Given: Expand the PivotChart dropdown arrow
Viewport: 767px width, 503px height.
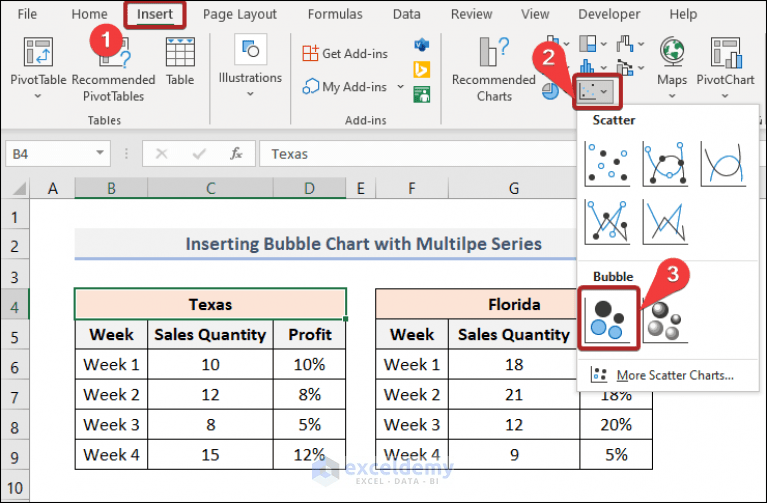Looking at the screenshot, I should tap(725, 95).
